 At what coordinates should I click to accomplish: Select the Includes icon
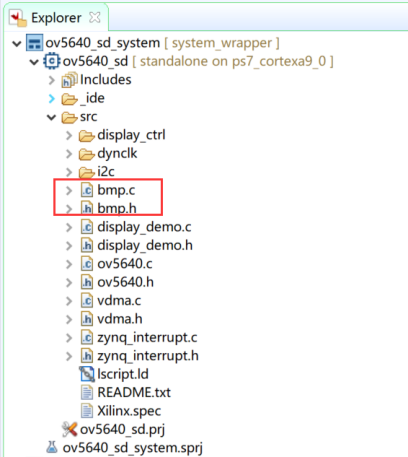click(x=69, y=80)
